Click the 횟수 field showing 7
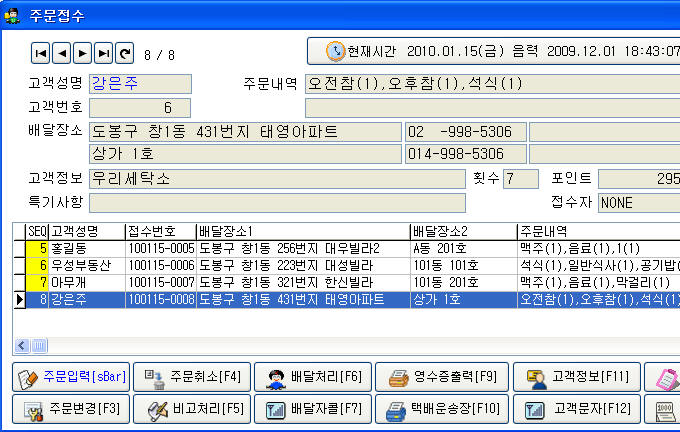The image size is (680, 432). coord(521,179)
